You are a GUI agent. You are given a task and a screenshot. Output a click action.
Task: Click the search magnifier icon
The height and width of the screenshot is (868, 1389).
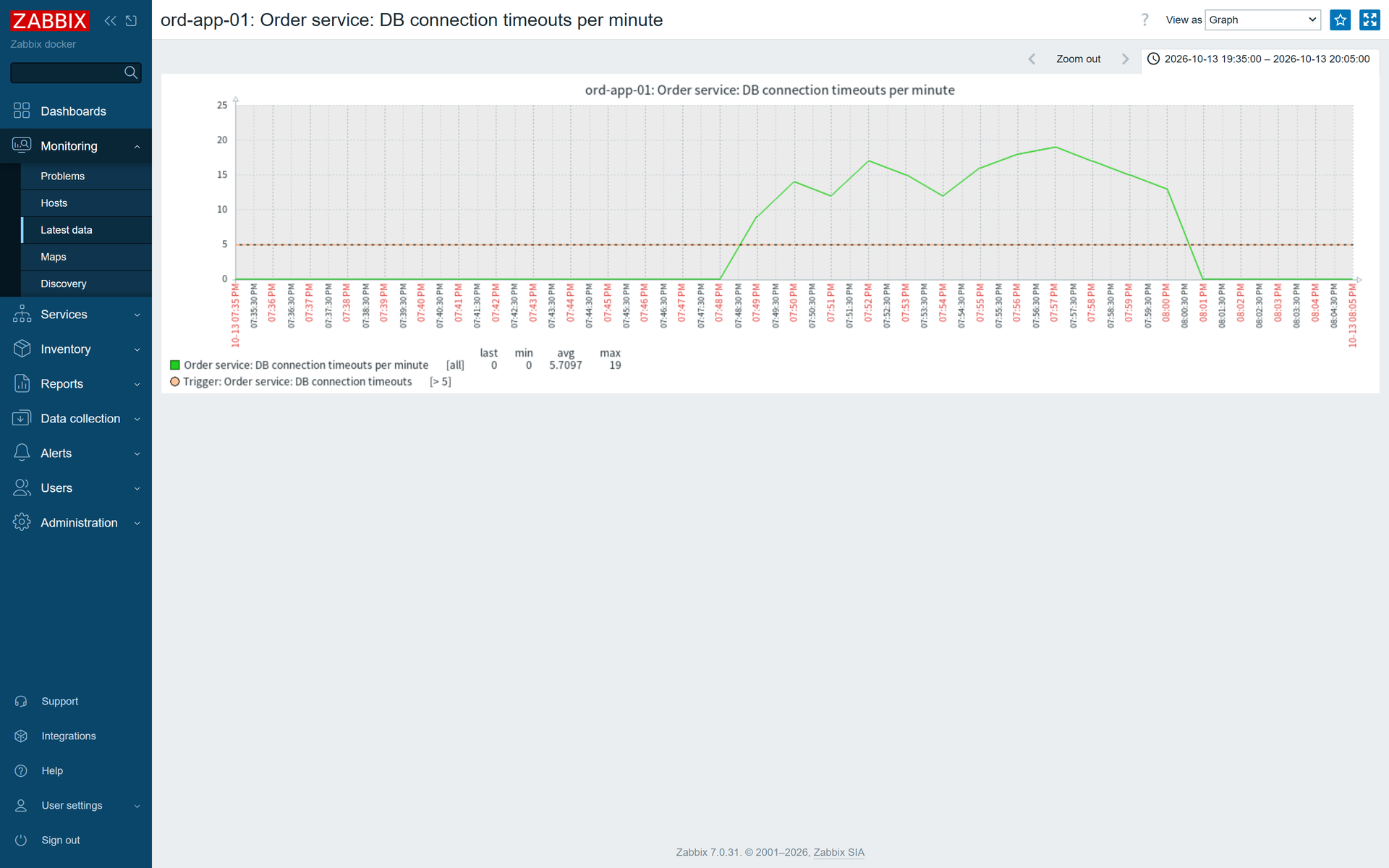pyautogui.click(x=131, y=72)
